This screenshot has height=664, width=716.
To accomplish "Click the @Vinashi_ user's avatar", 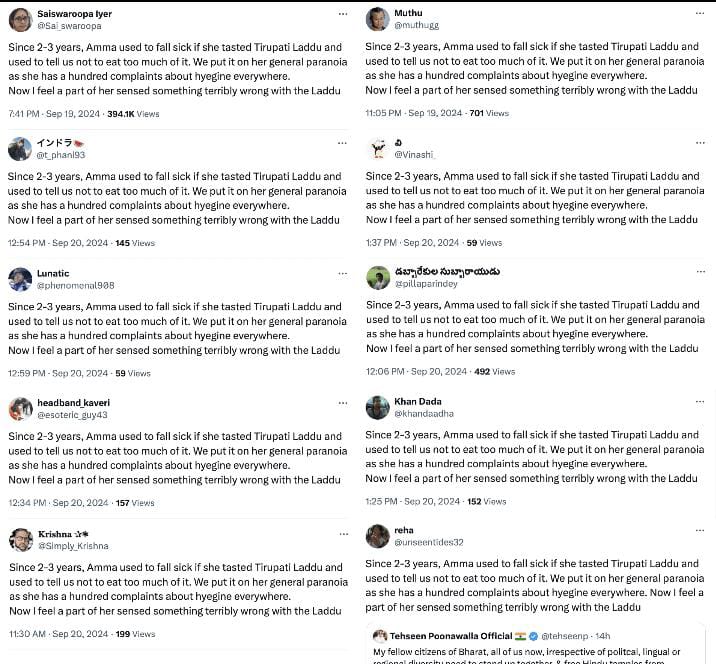I will click(378, 149).
